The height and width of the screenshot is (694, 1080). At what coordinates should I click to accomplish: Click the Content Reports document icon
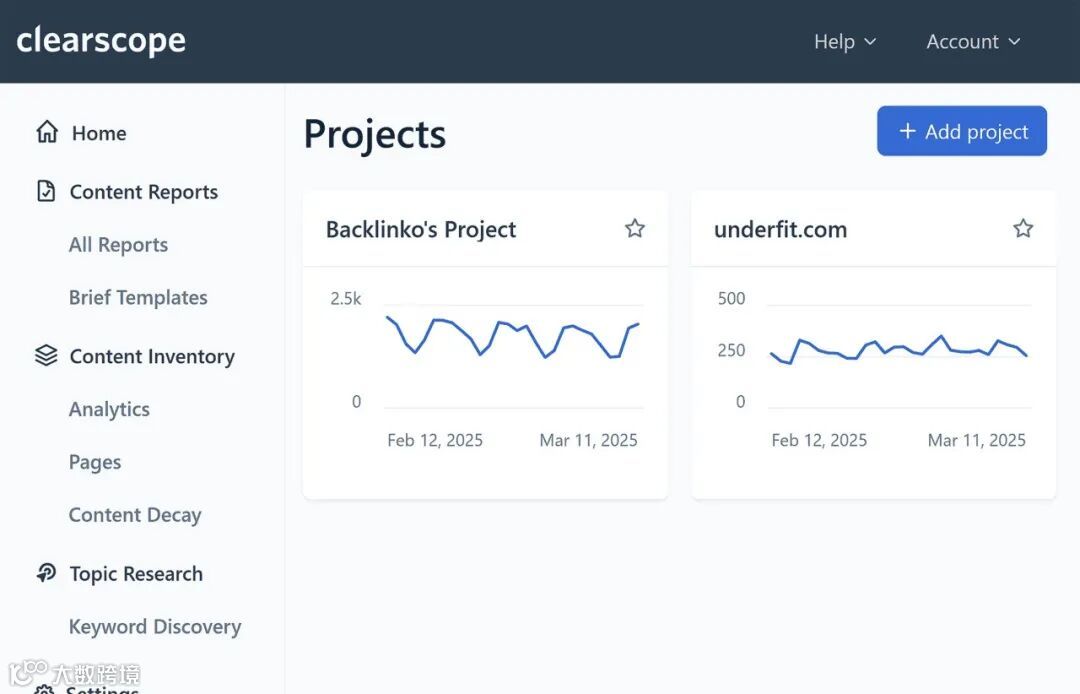[x=46, y=191]
